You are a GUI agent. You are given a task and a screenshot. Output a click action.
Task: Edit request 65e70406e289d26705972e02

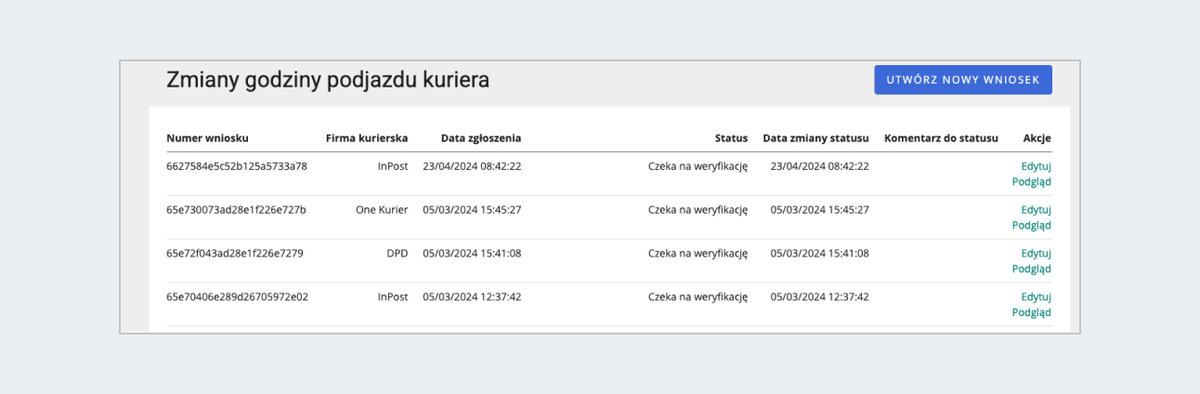1036,297
